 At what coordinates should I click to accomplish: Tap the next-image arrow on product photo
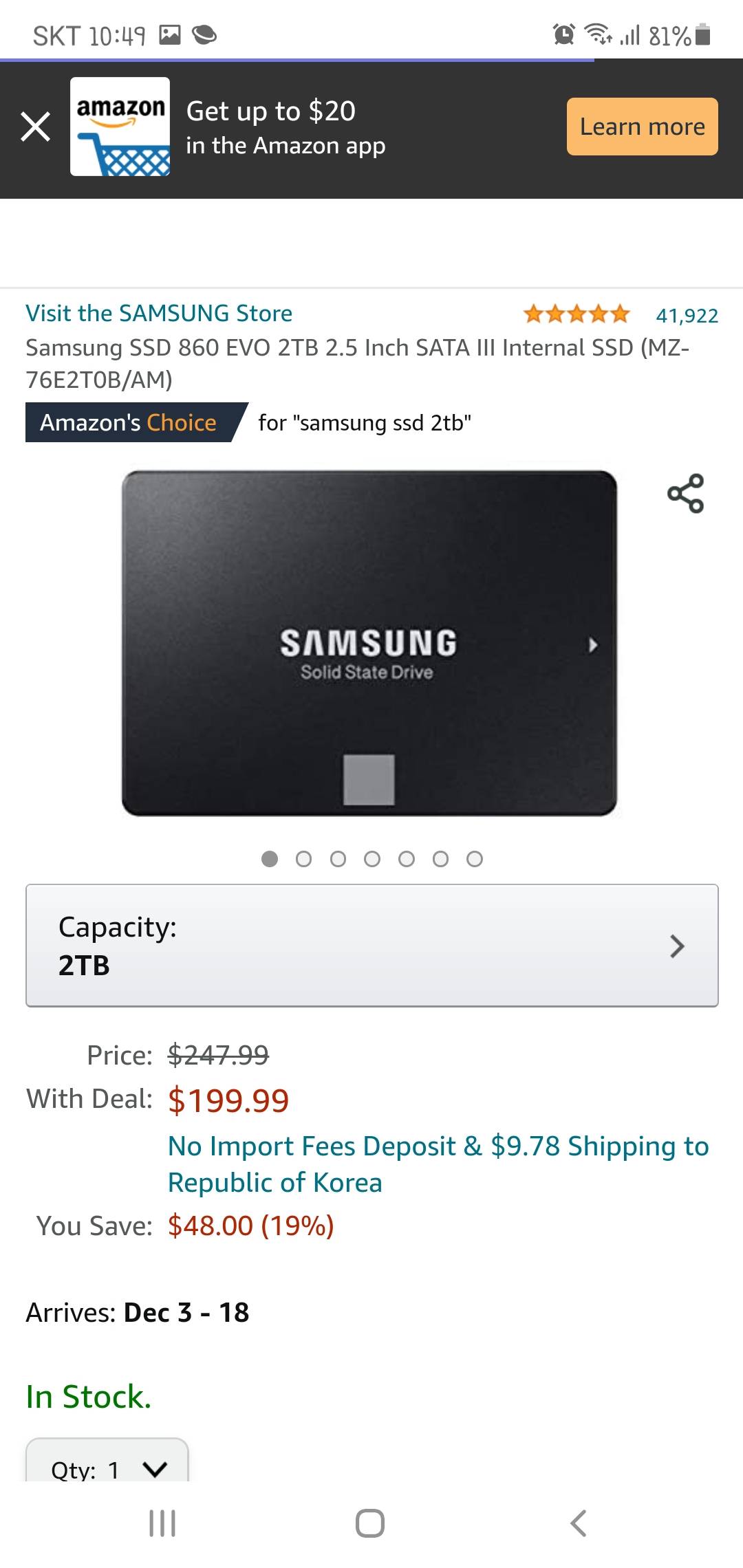click(592, 645)
